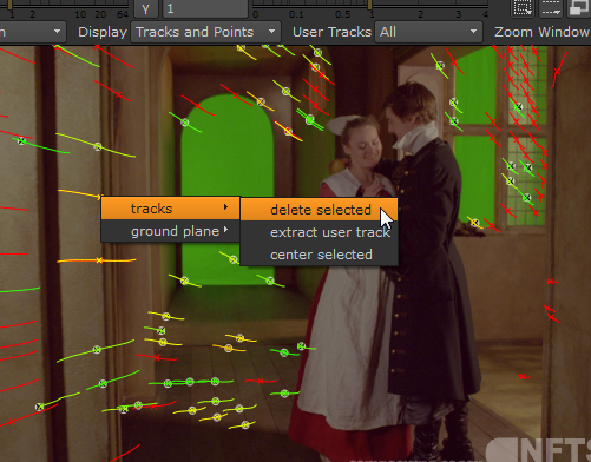Click the tracks context menu item

coord(170,208)
